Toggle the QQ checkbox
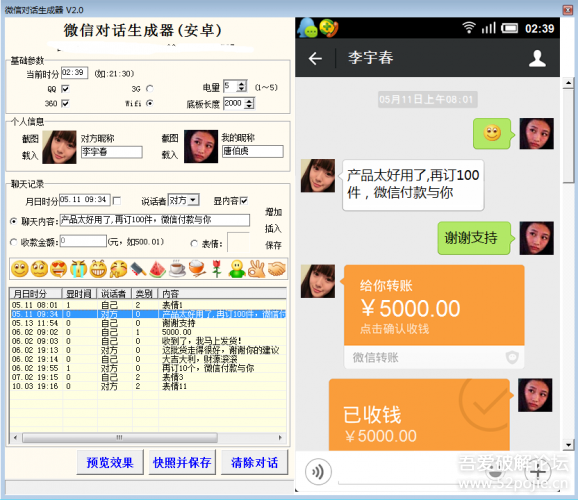The image size is (578, 500). click(x=65, y=89)
